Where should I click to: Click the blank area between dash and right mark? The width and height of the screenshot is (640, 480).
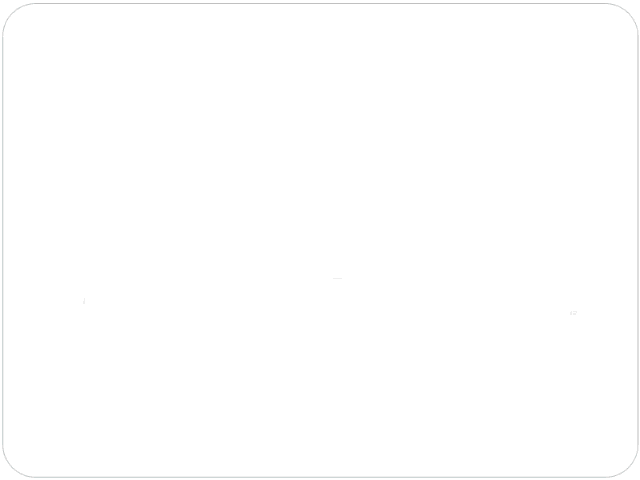pos(455,296)
